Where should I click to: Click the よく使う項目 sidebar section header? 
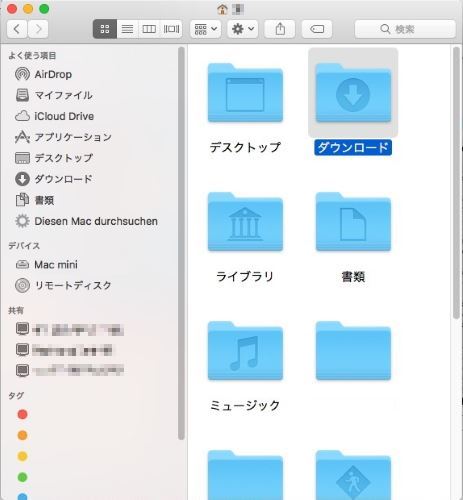pyautogui.click(x=32, y=56)
